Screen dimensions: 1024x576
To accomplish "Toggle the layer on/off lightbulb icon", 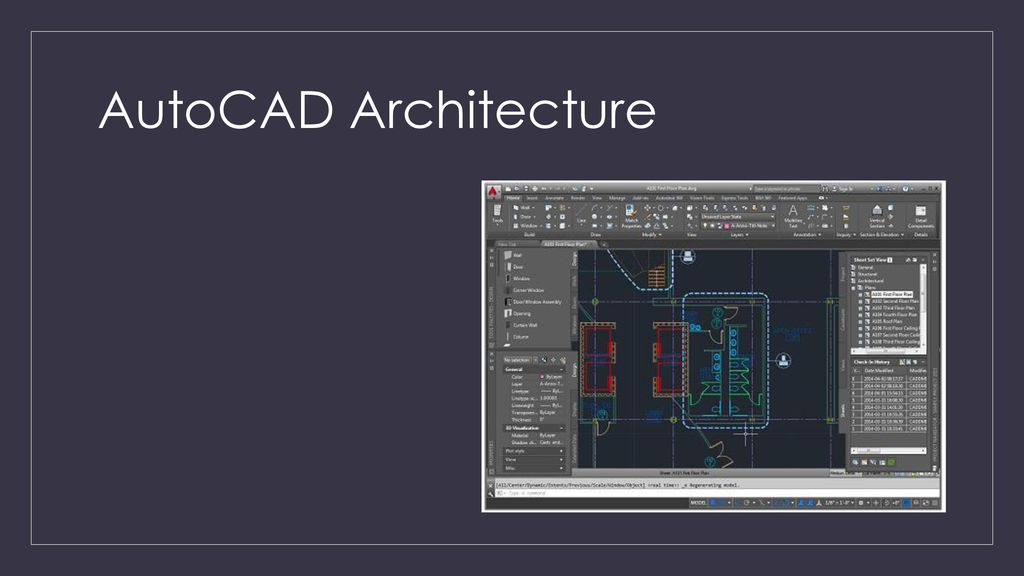I will pos(705,226).
